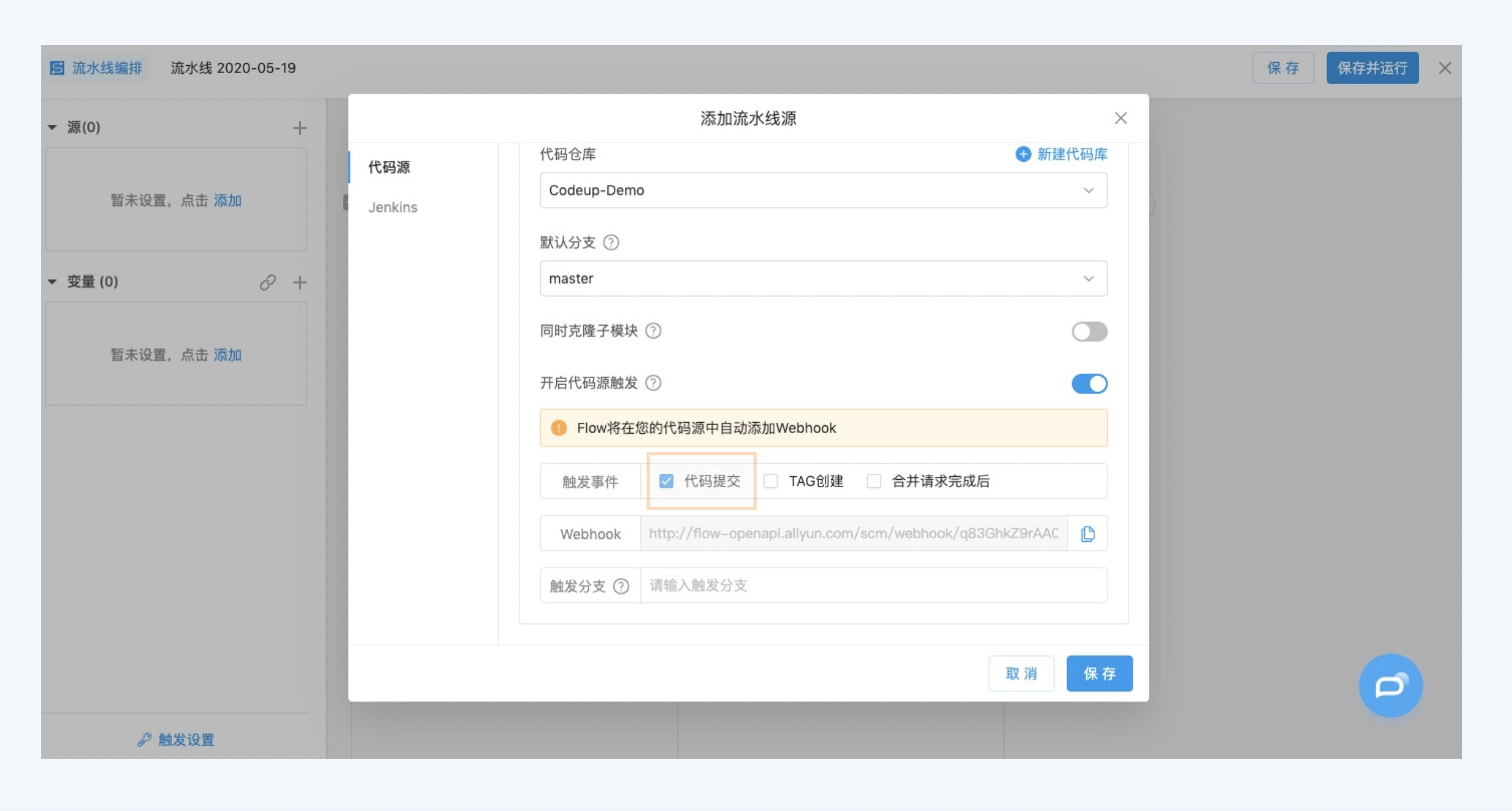Click the add source plus icon beside 源(0)
Image resolution: width=1512 pixels, height=811 pixels.
[x=299, y=128]
